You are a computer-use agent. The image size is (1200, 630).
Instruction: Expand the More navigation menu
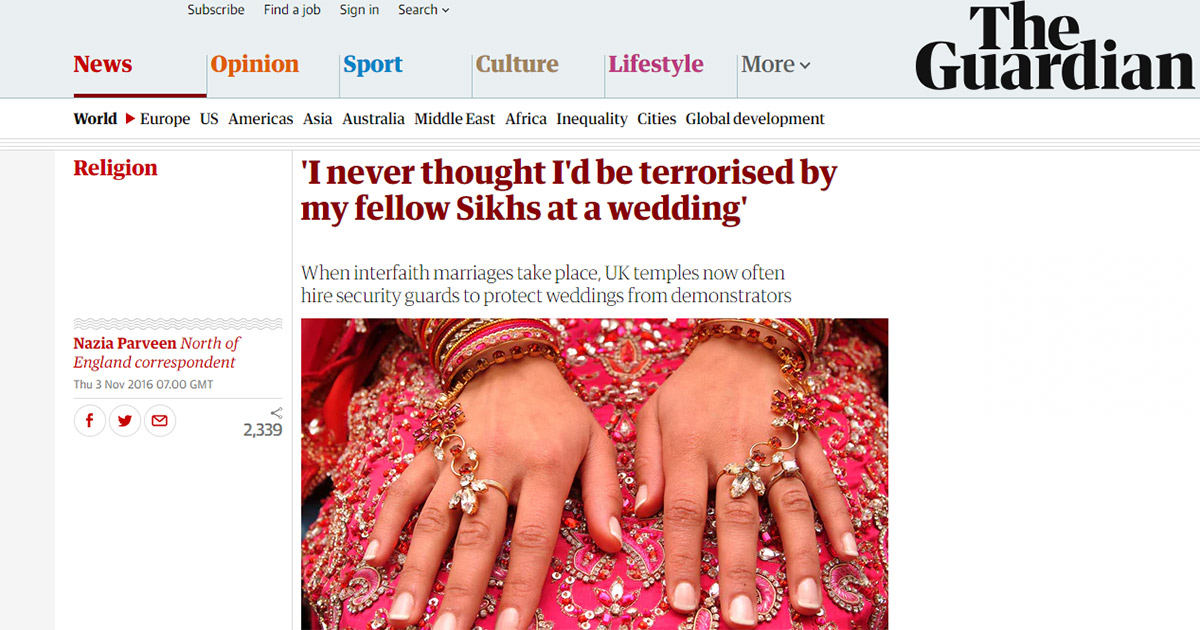tap(775, 65)
